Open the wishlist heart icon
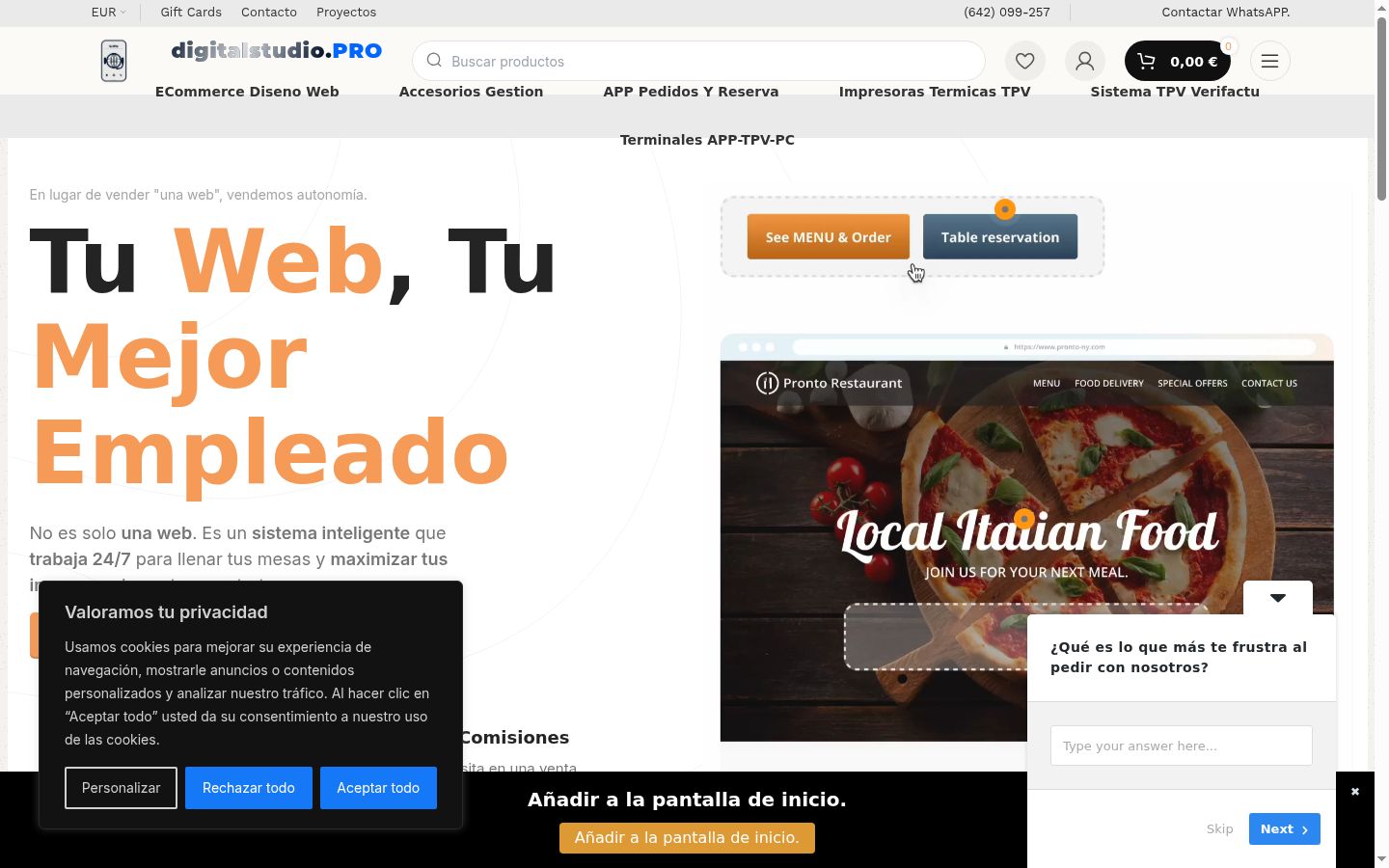This screenshot has width=1389, height=868. [x=1024, y=61]
